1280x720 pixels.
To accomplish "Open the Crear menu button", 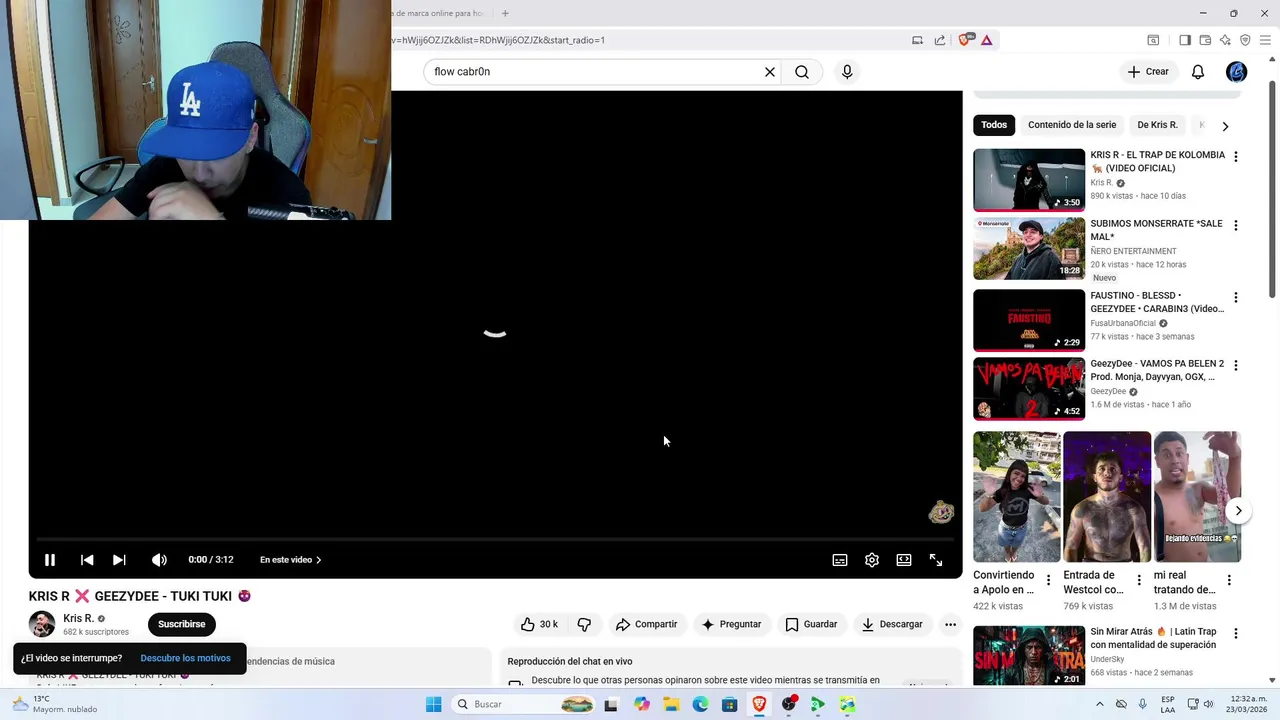I will click(x=1148, y=72).
